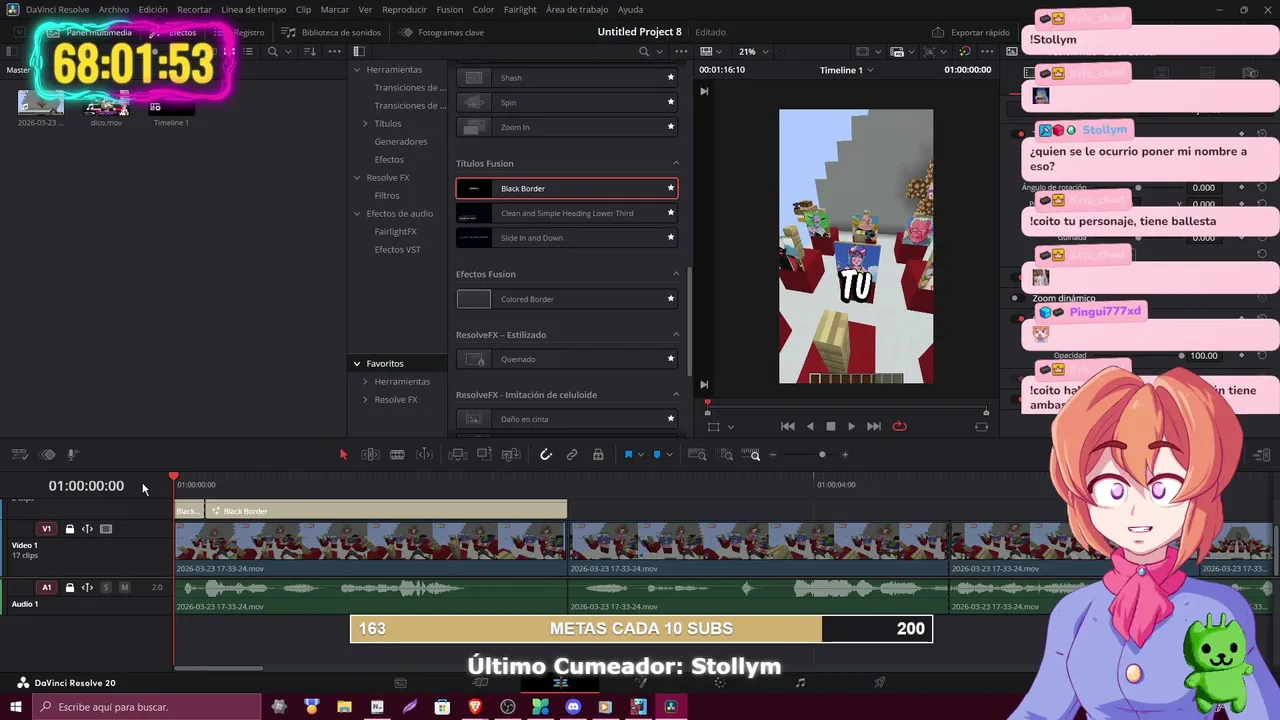Open the marker color dropdown arrow

point(669,455)
